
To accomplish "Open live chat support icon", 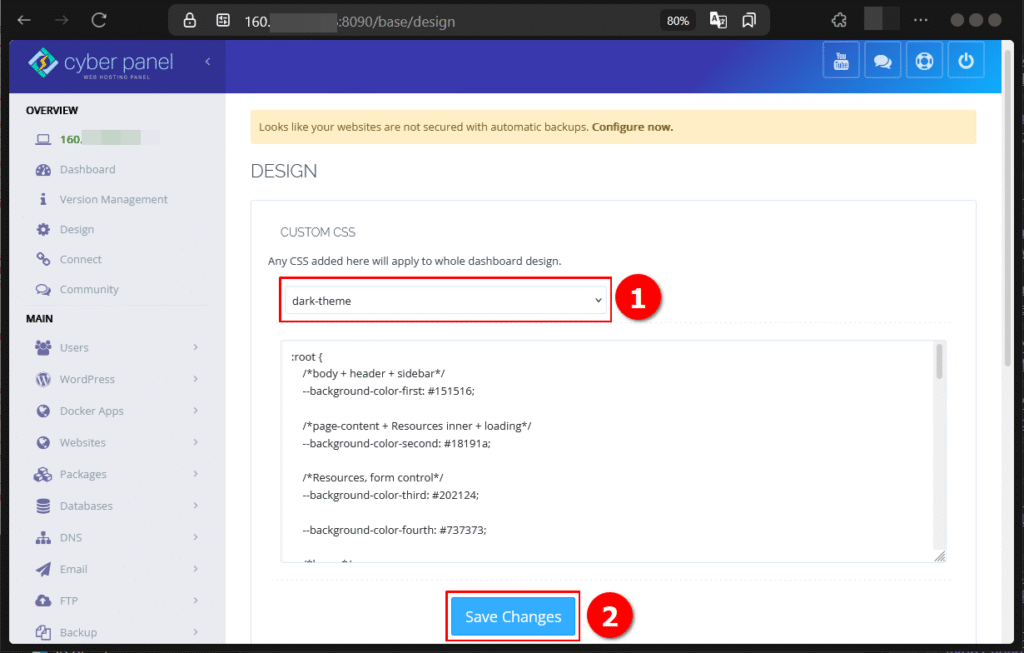I will [x=882, y=59].
